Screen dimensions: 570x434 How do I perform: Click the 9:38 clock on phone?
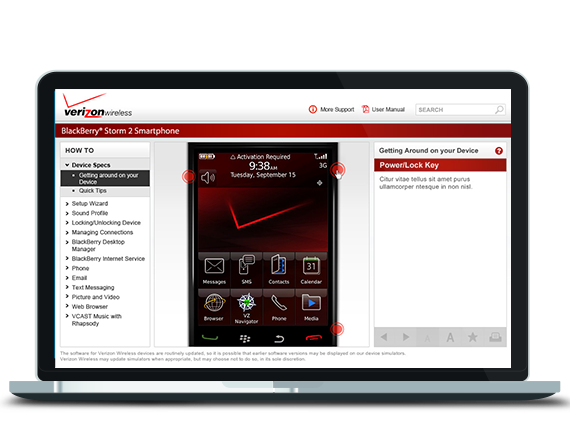[263, 166]
